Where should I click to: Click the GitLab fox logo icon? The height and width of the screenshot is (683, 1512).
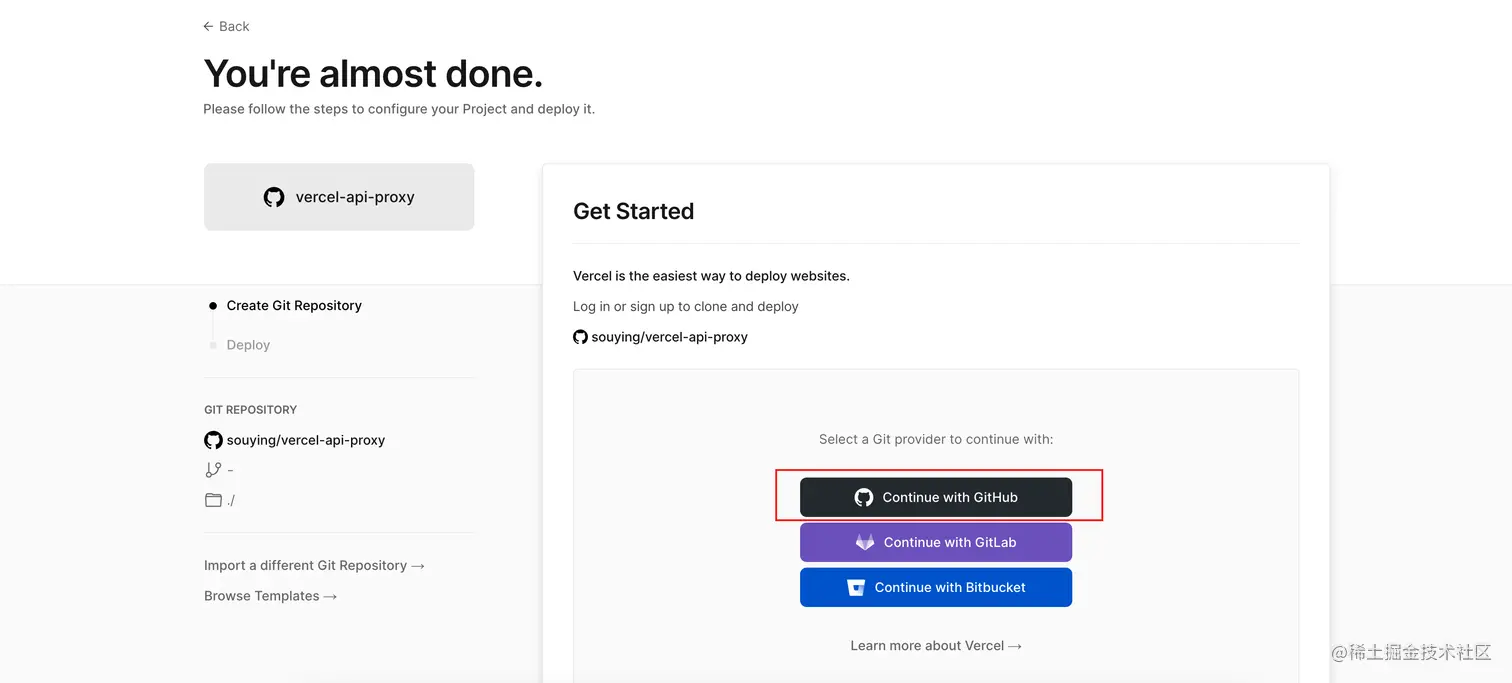click(865, 542)
